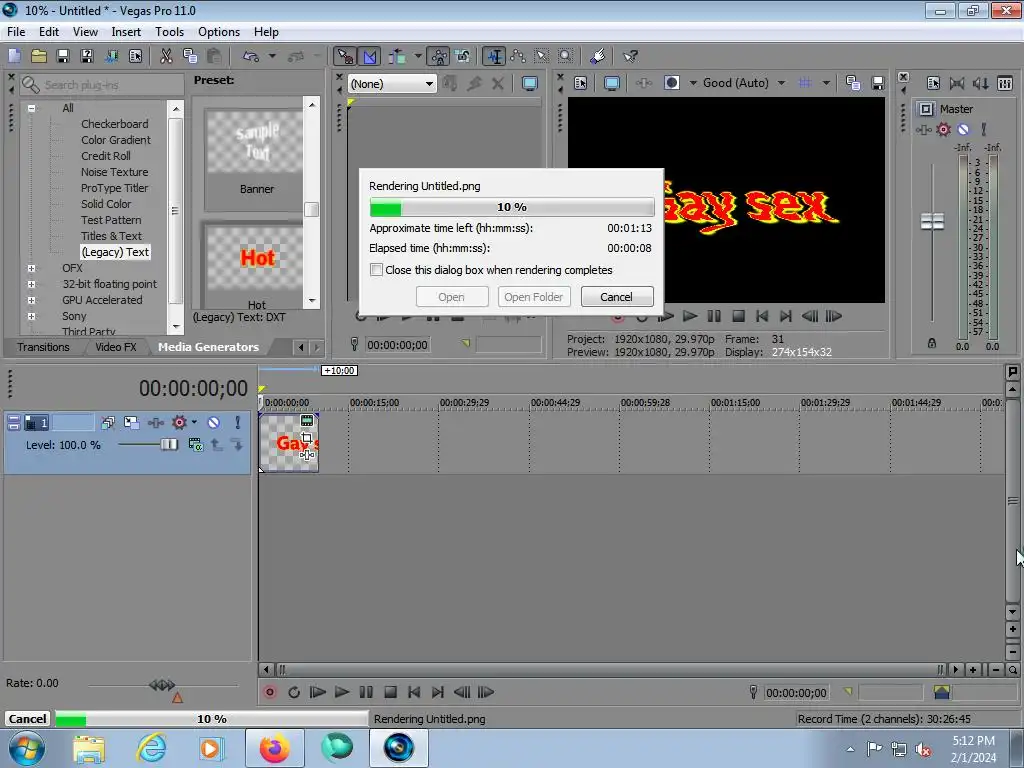1024x768 pixels.
Task: Solo the Master bus exclamation icon
Action: coord(984,129)
